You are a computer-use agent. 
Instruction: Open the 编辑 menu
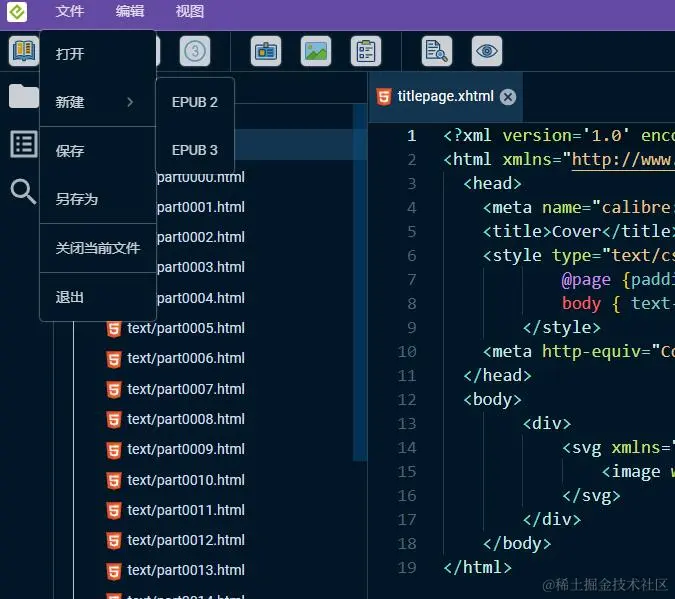point(130,11)
